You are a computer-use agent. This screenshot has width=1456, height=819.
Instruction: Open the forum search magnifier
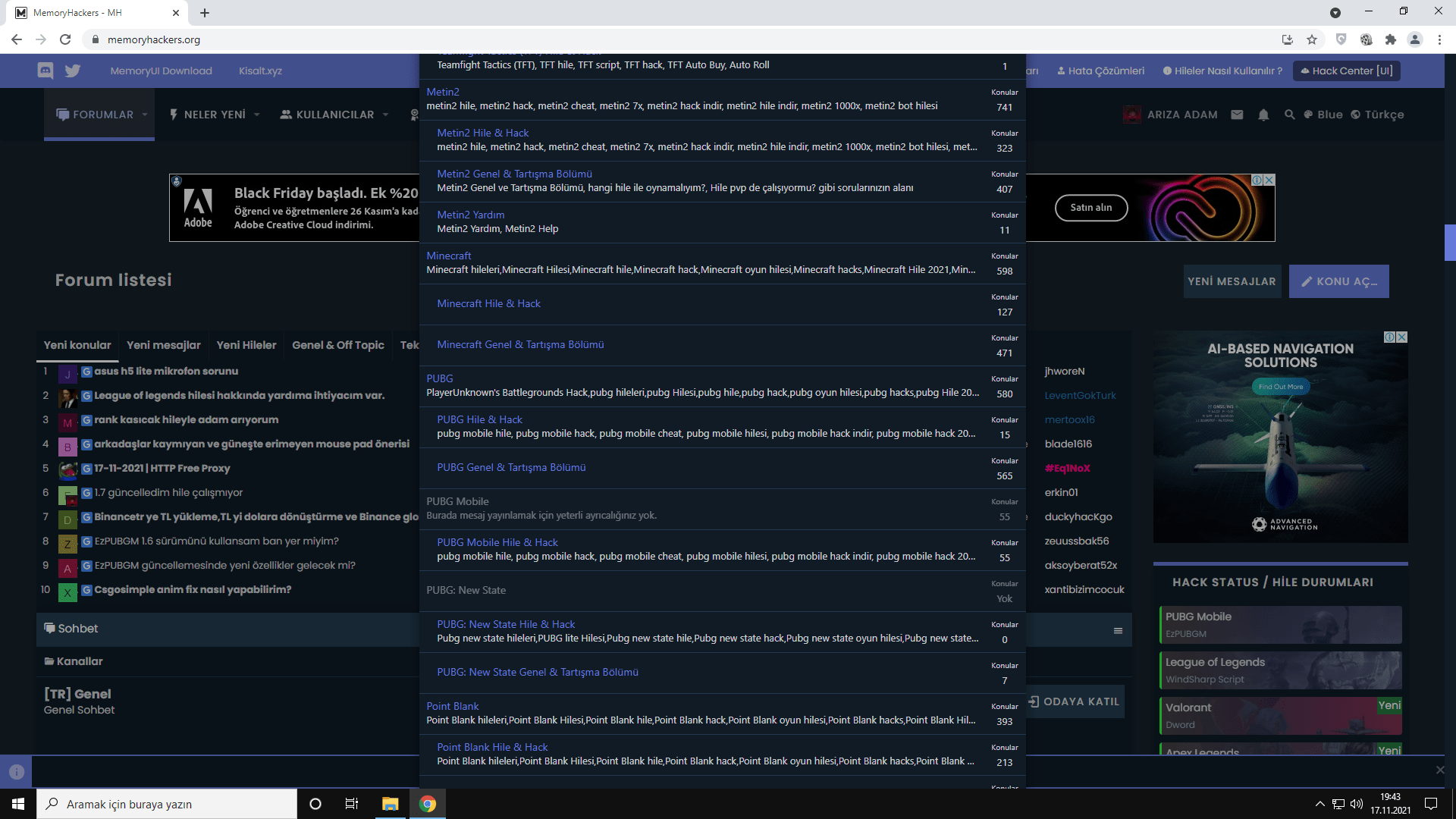[1289, 115]
